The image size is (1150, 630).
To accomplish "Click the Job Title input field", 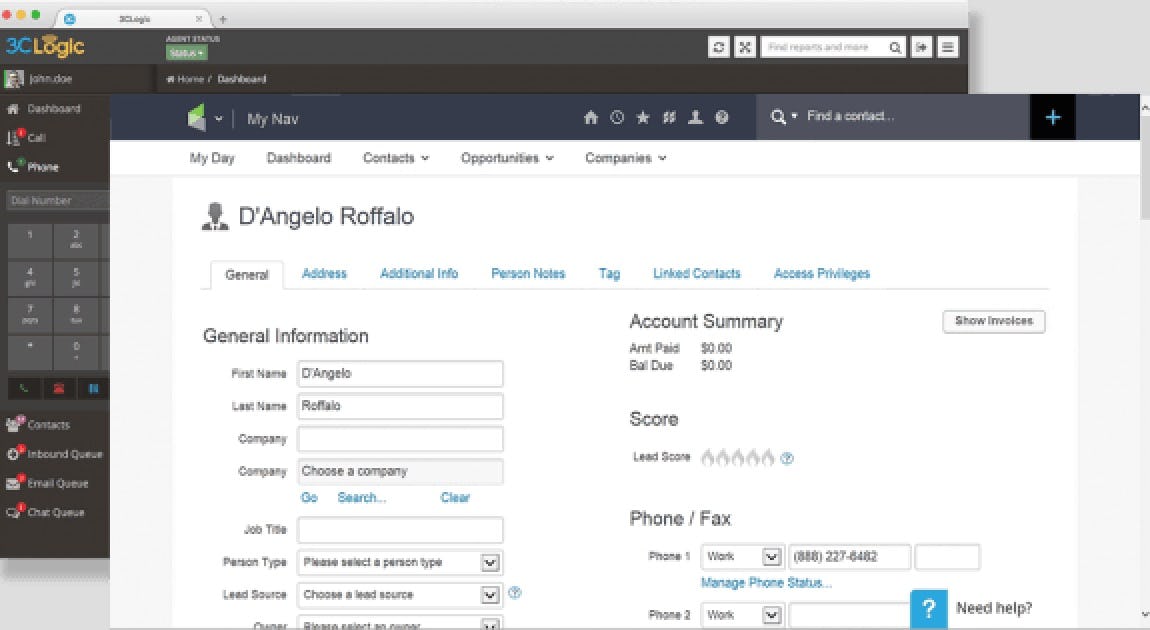I will (x=400, y=530).
